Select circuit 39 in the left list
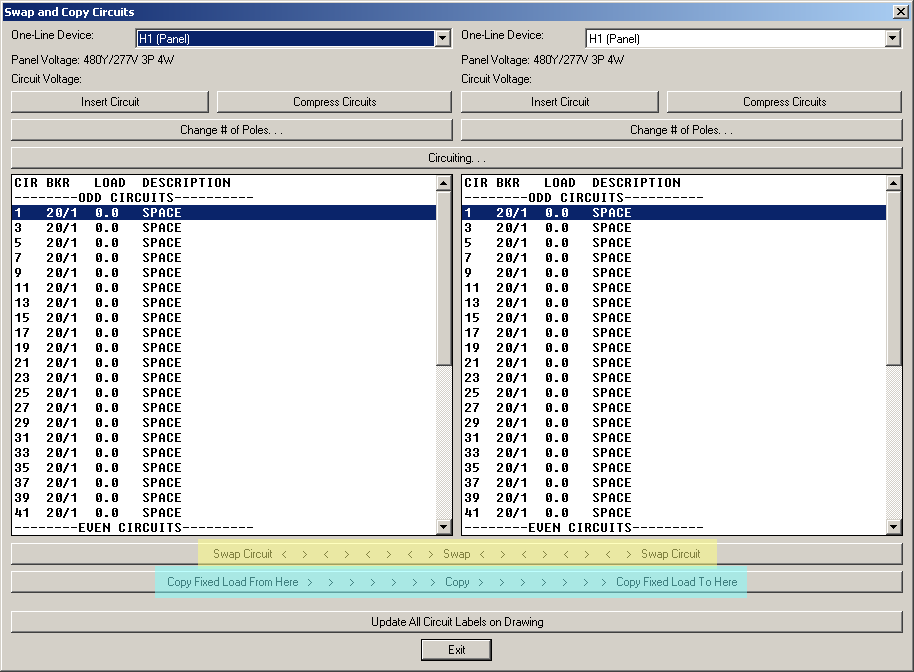This screenshot has height=672, width=914. coord(224,498)
